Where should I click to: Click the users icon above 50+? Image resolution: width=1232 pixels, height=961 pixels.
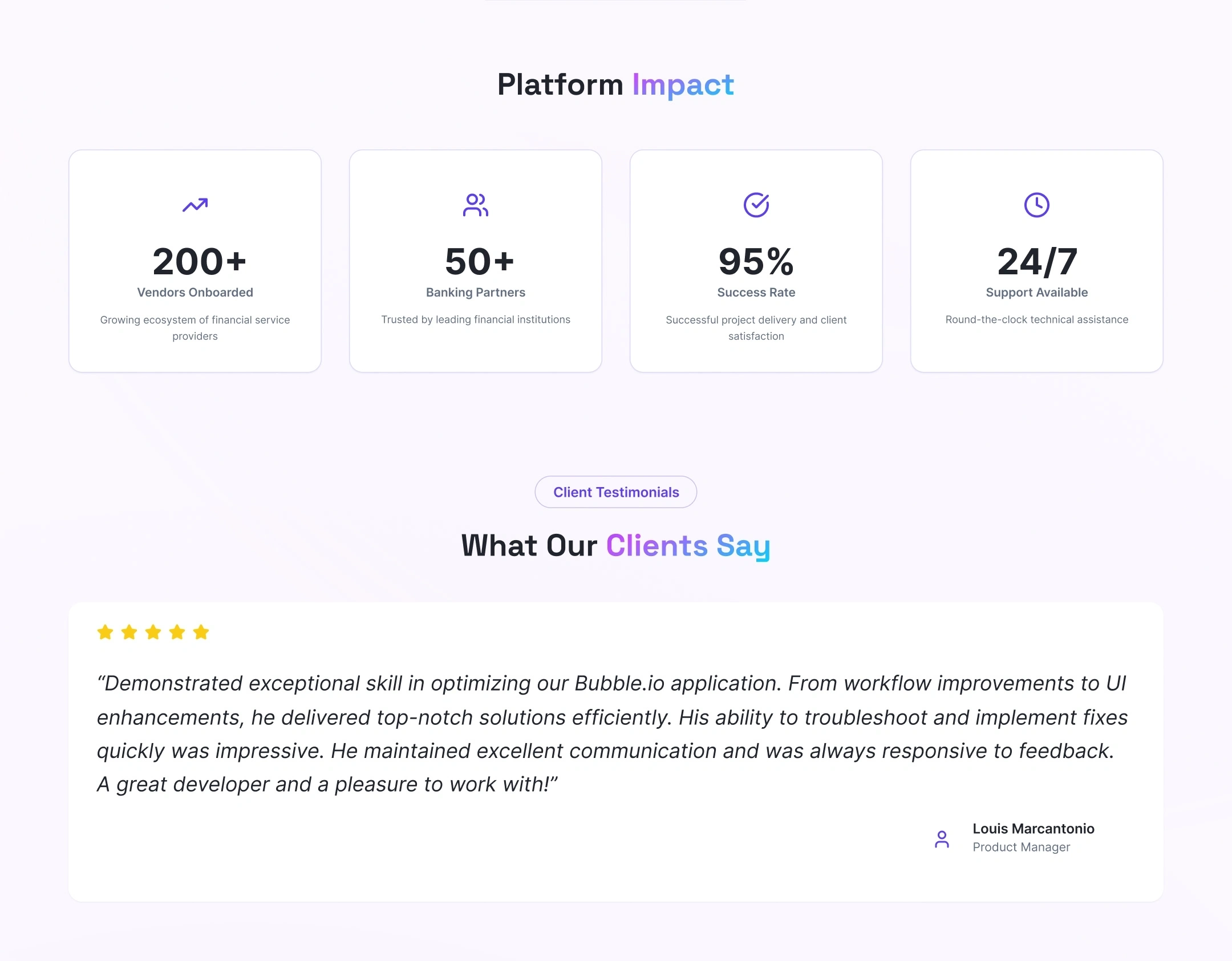coord(476,205)
